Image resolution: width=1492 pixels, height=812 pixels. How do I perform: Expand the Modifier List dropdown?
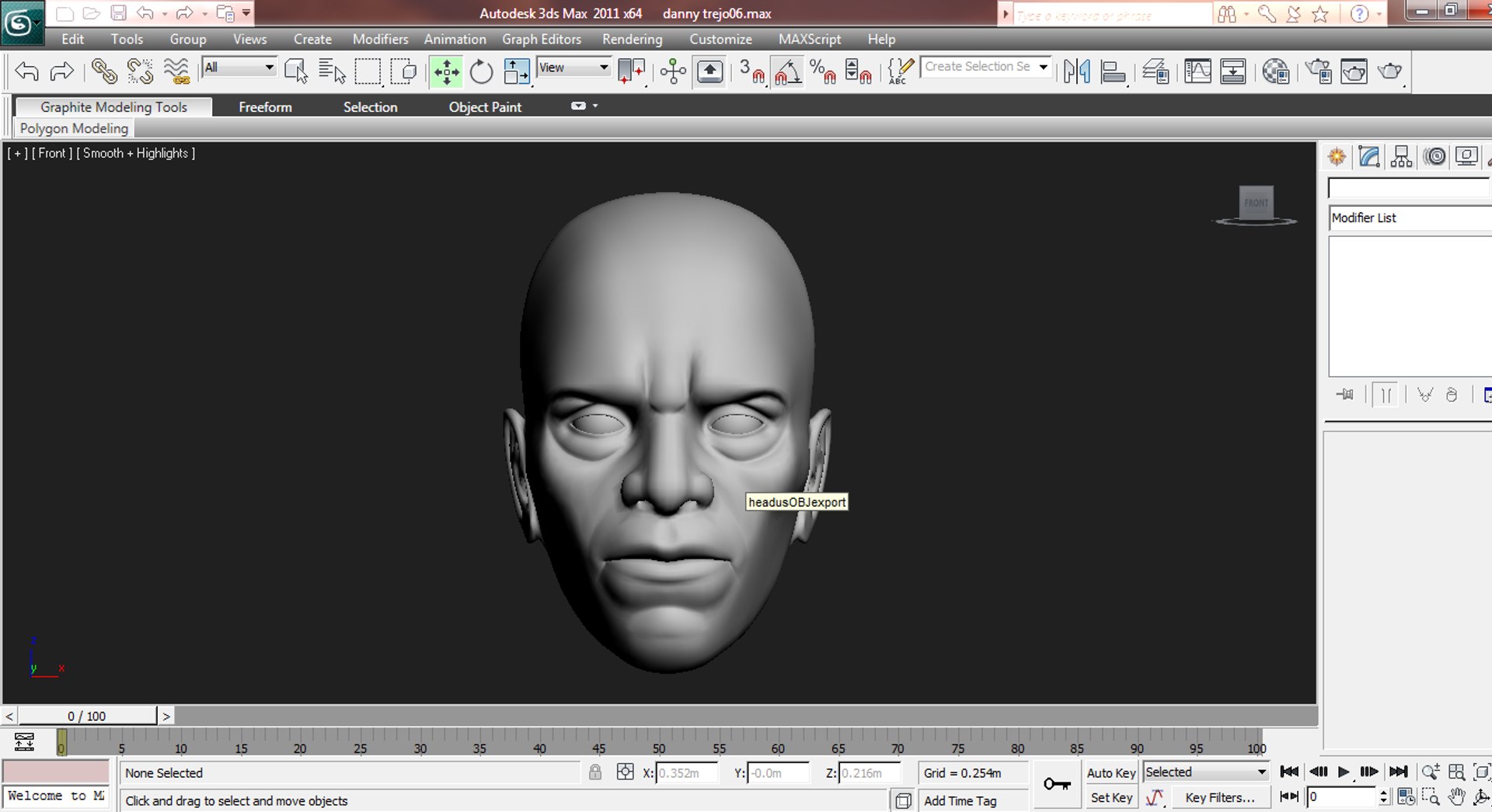point(1410,218)
